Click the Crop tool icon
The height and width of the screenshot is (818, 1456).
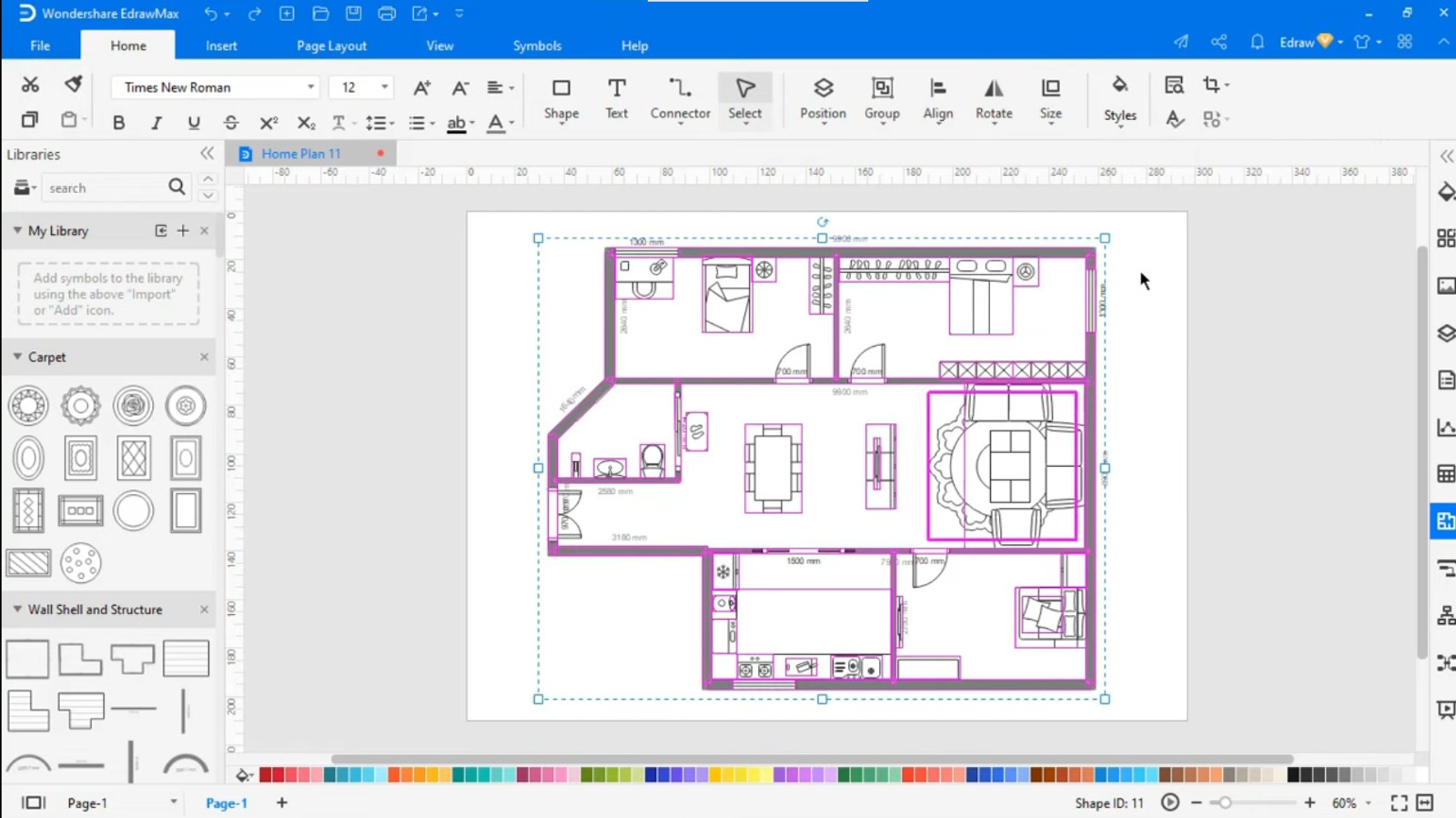point(1210,85)
